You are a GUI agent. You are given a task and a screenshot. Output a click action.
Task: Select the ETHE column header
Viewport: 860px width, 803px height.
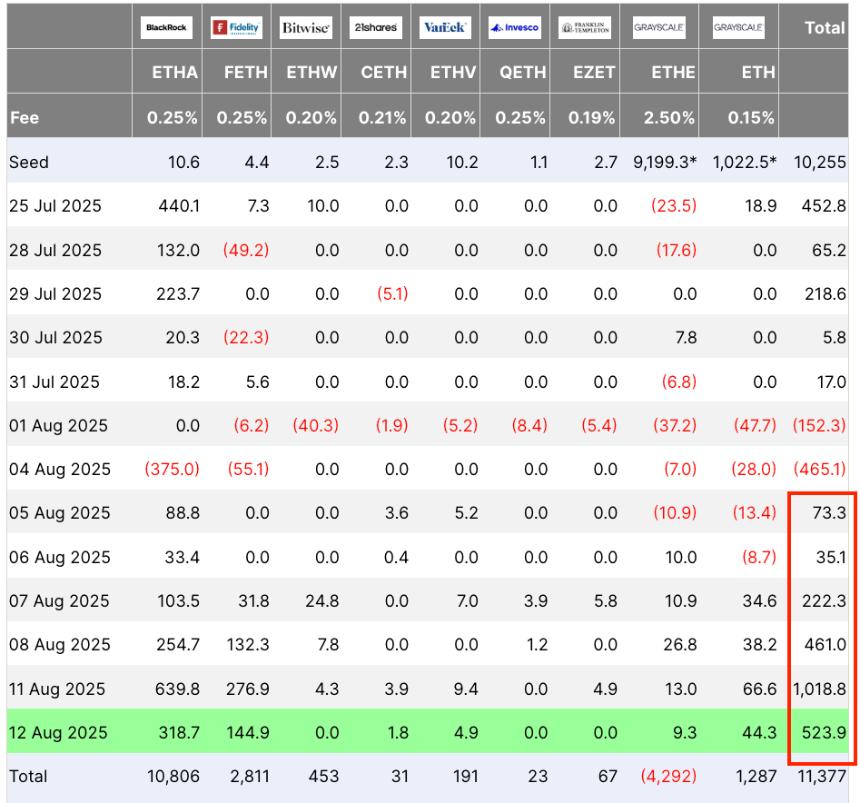[673, 72]
